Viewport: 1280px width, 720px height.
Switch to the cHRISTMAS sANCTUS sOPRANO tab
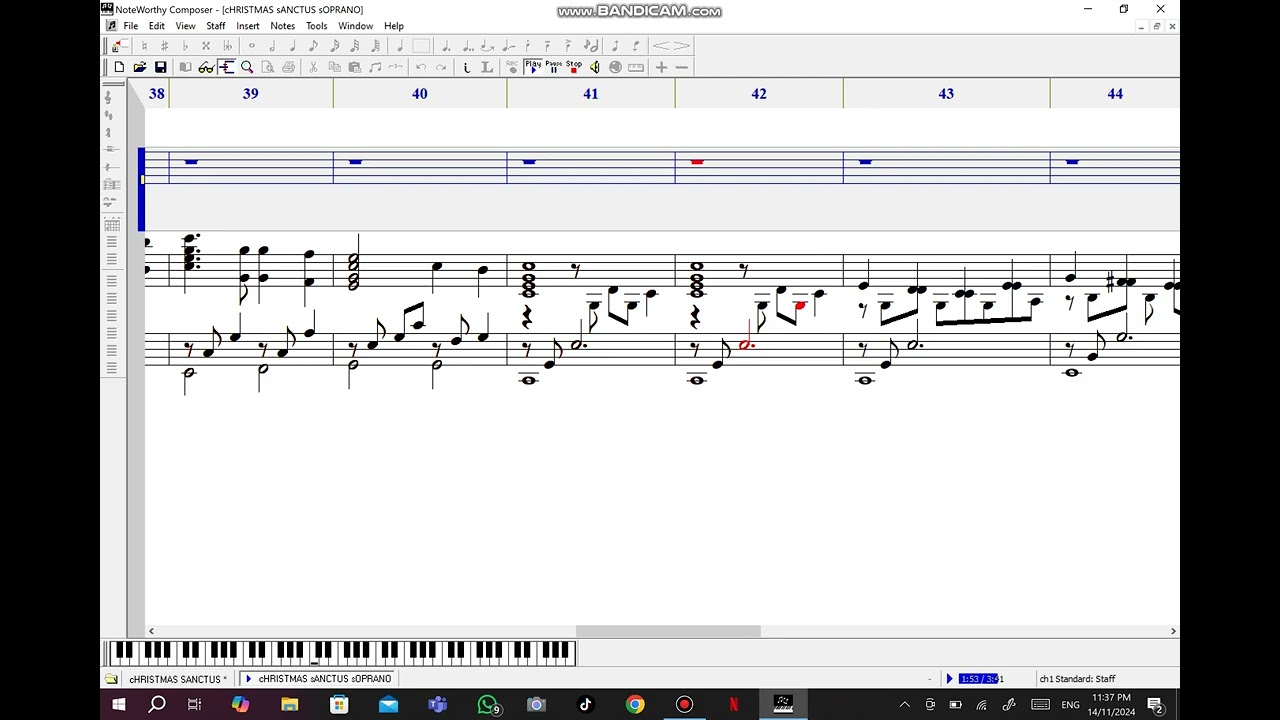coord(319,679)
